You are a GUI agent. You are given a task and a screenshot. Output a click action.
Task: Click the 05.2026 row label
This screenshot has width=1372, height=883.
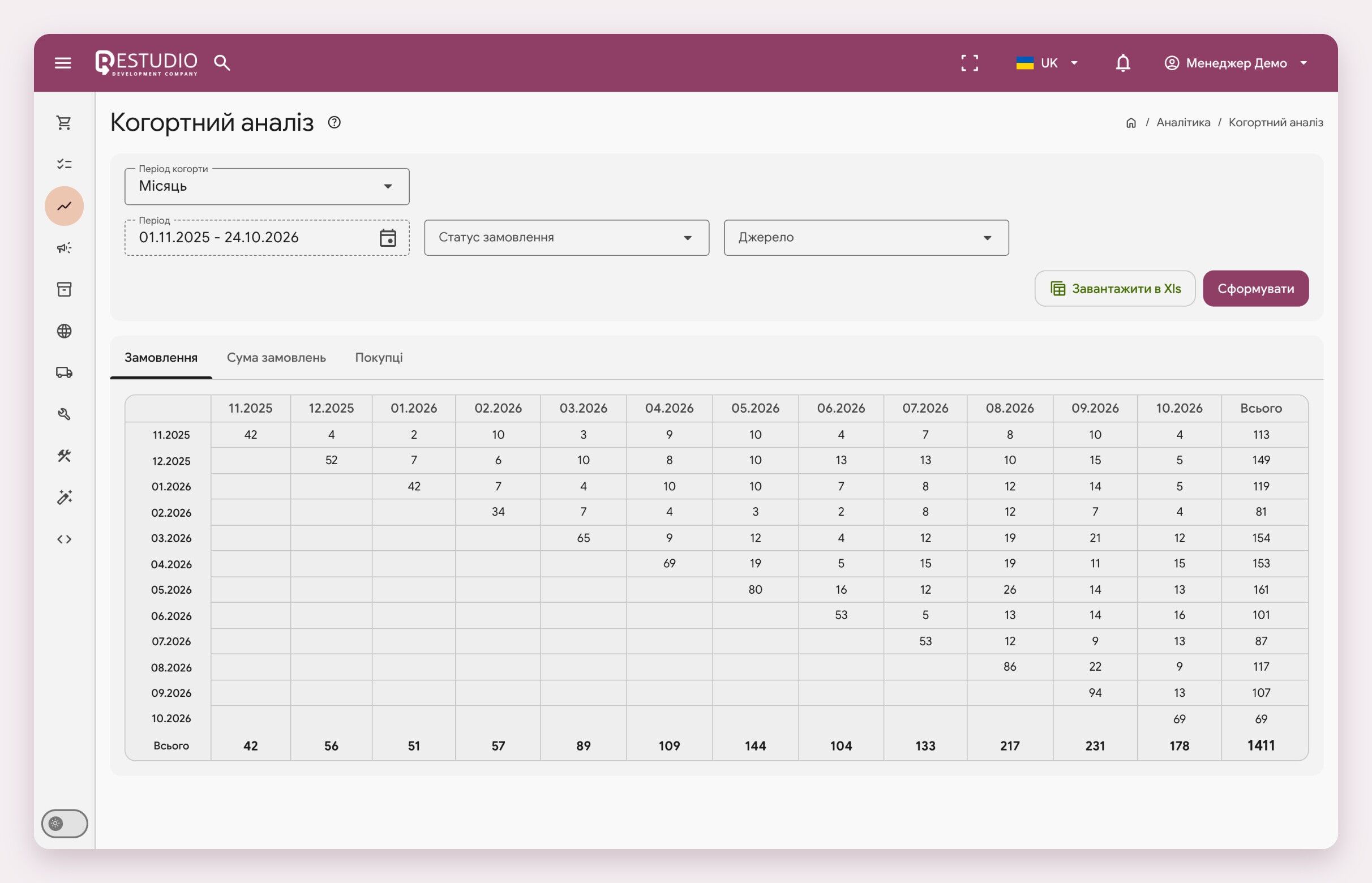coord(171,590)
